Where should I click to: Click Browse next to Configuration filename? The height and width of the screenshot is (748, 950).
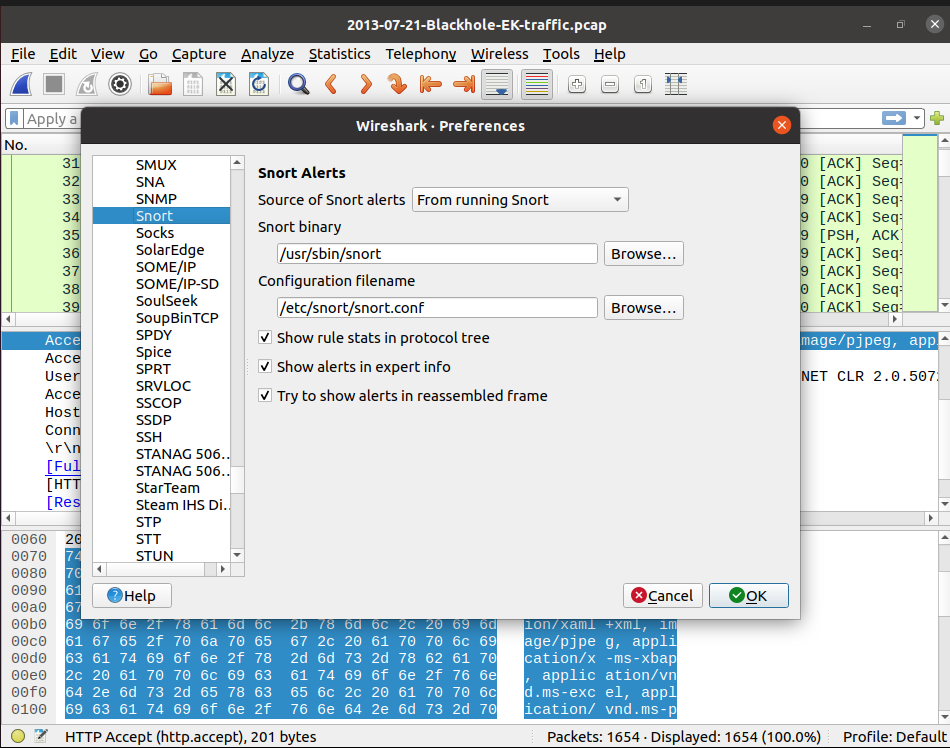tap(643, 308)
